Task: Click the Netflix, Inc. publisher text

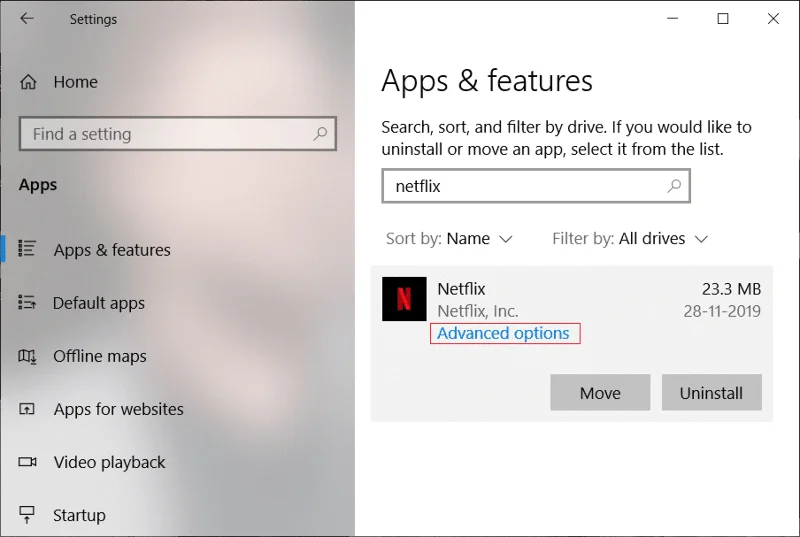Action: pyautogui.click(x=478, y=311)
